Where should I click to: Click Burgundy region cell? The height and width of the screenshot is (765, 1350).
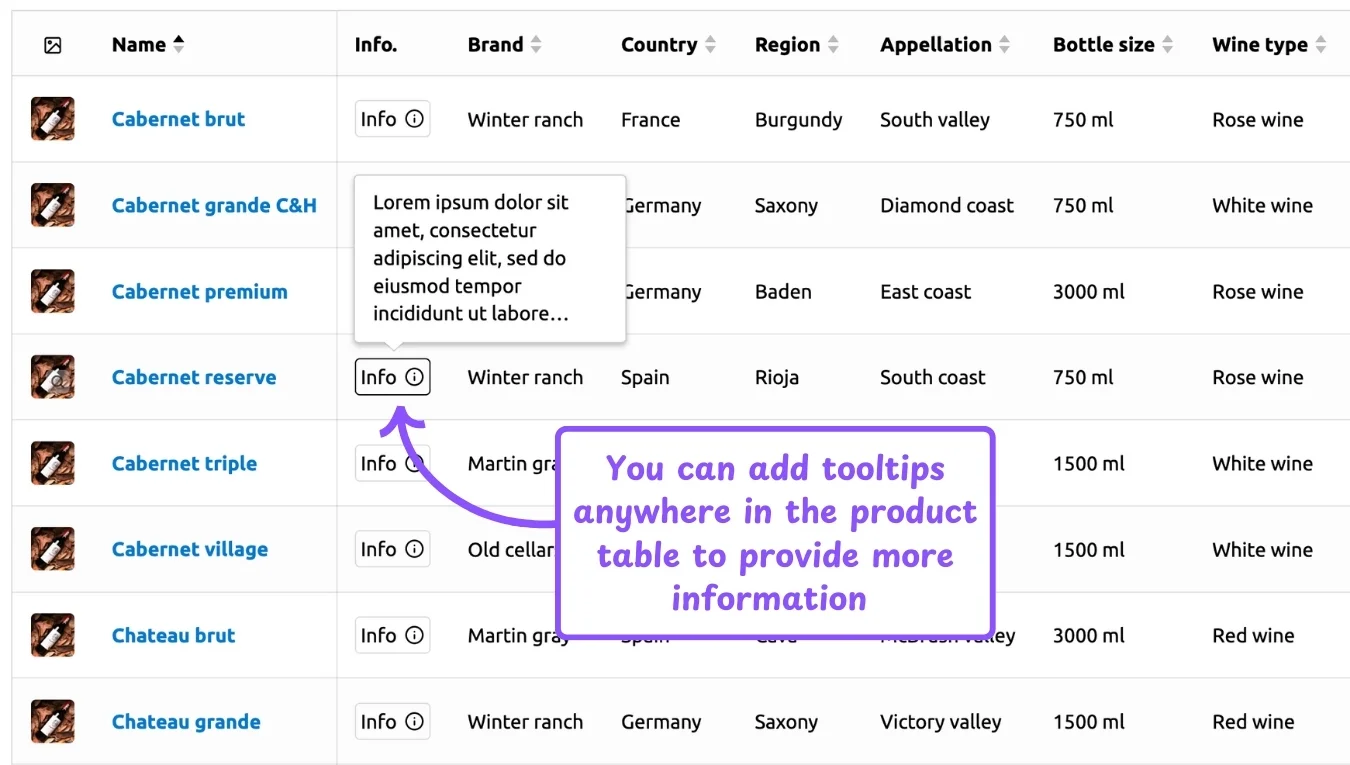pyautogui.click(x=798, y=120)
